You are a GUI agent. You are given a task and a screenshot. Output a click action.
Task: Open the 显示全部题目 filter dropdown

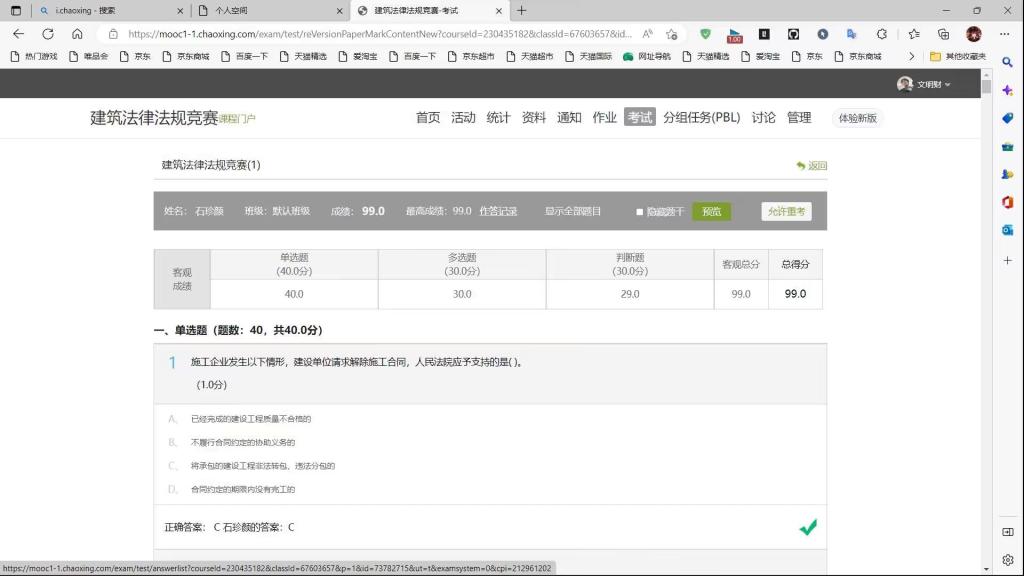pyautogui.click(x=573, y=211)
